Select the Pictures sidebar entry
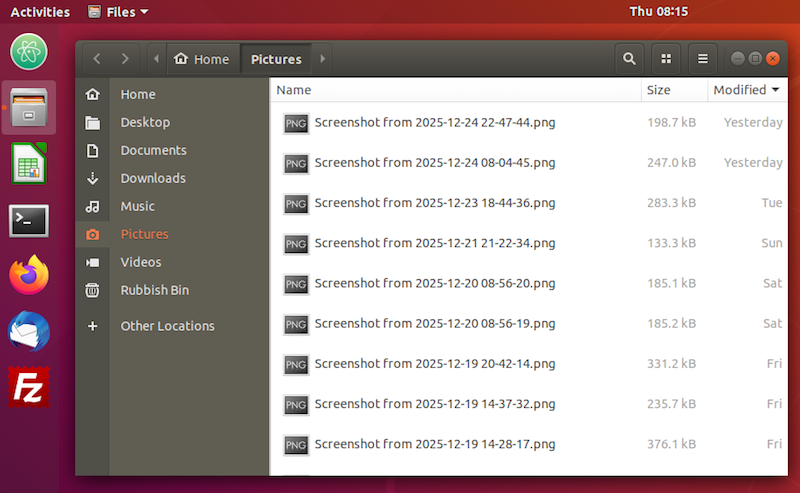 click(172, 234)
